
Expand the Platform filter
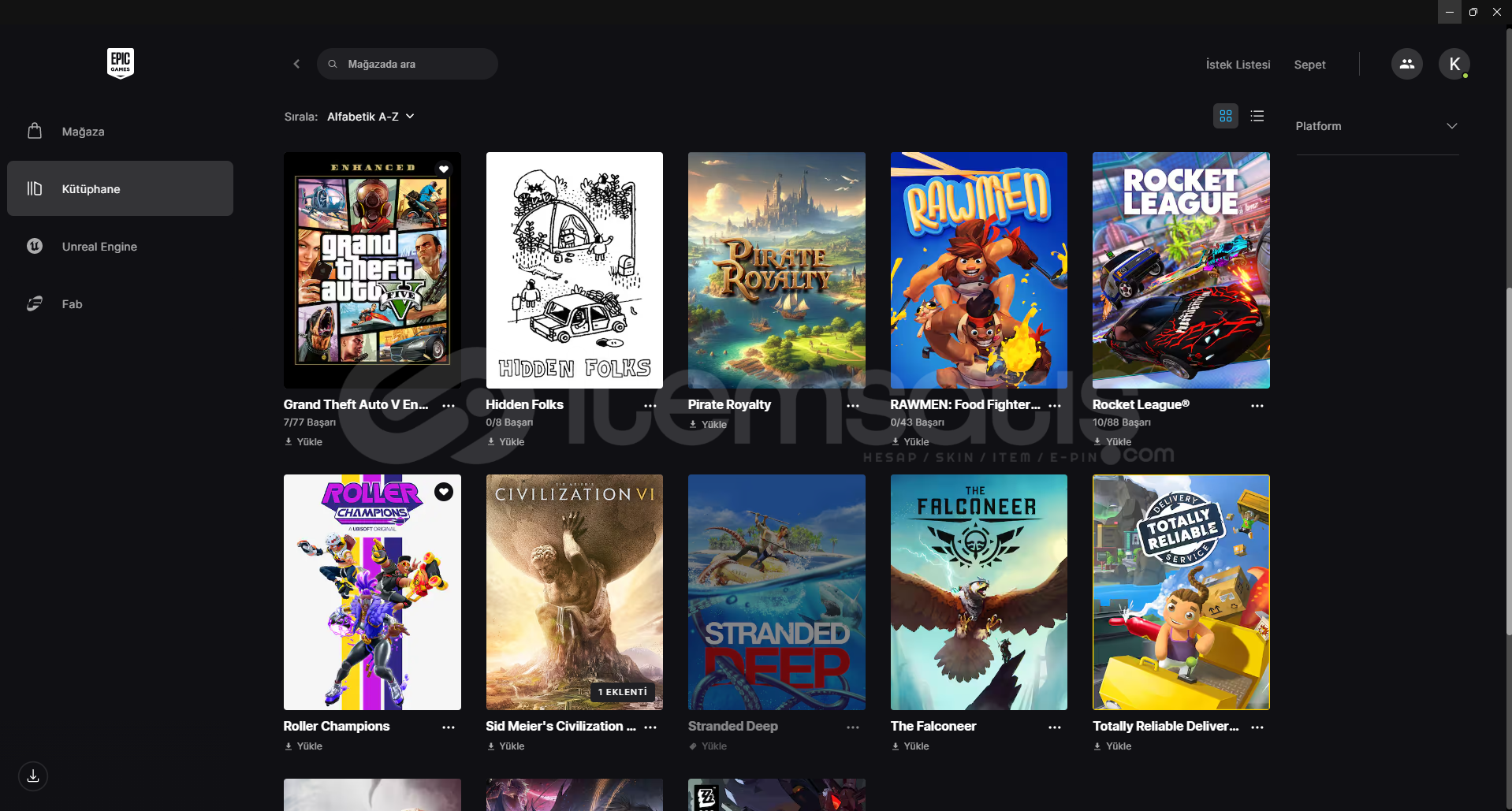pyautogui.click(x=1376, y=126)
